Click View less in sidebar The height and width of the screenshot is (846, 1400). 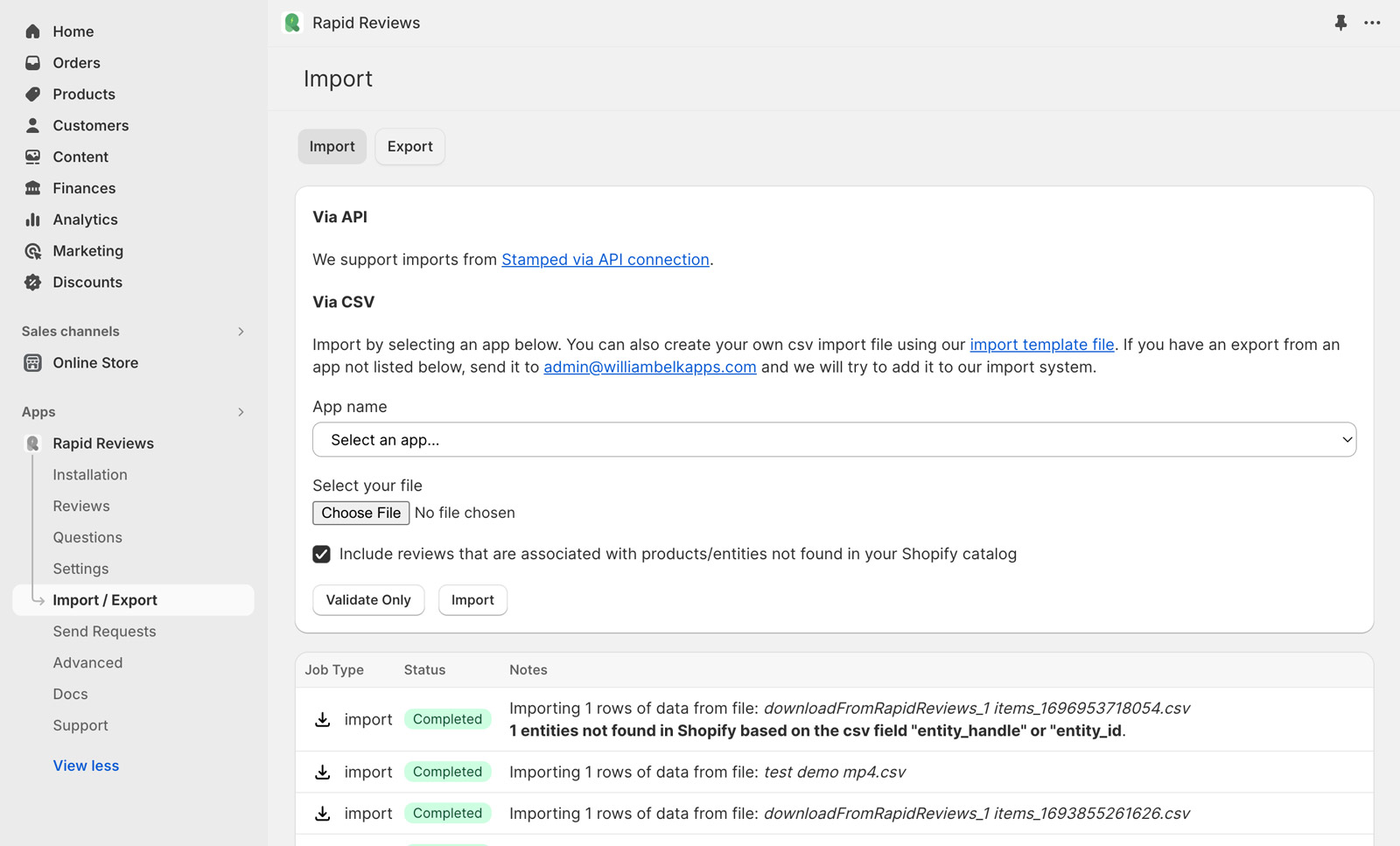[86, 766]
